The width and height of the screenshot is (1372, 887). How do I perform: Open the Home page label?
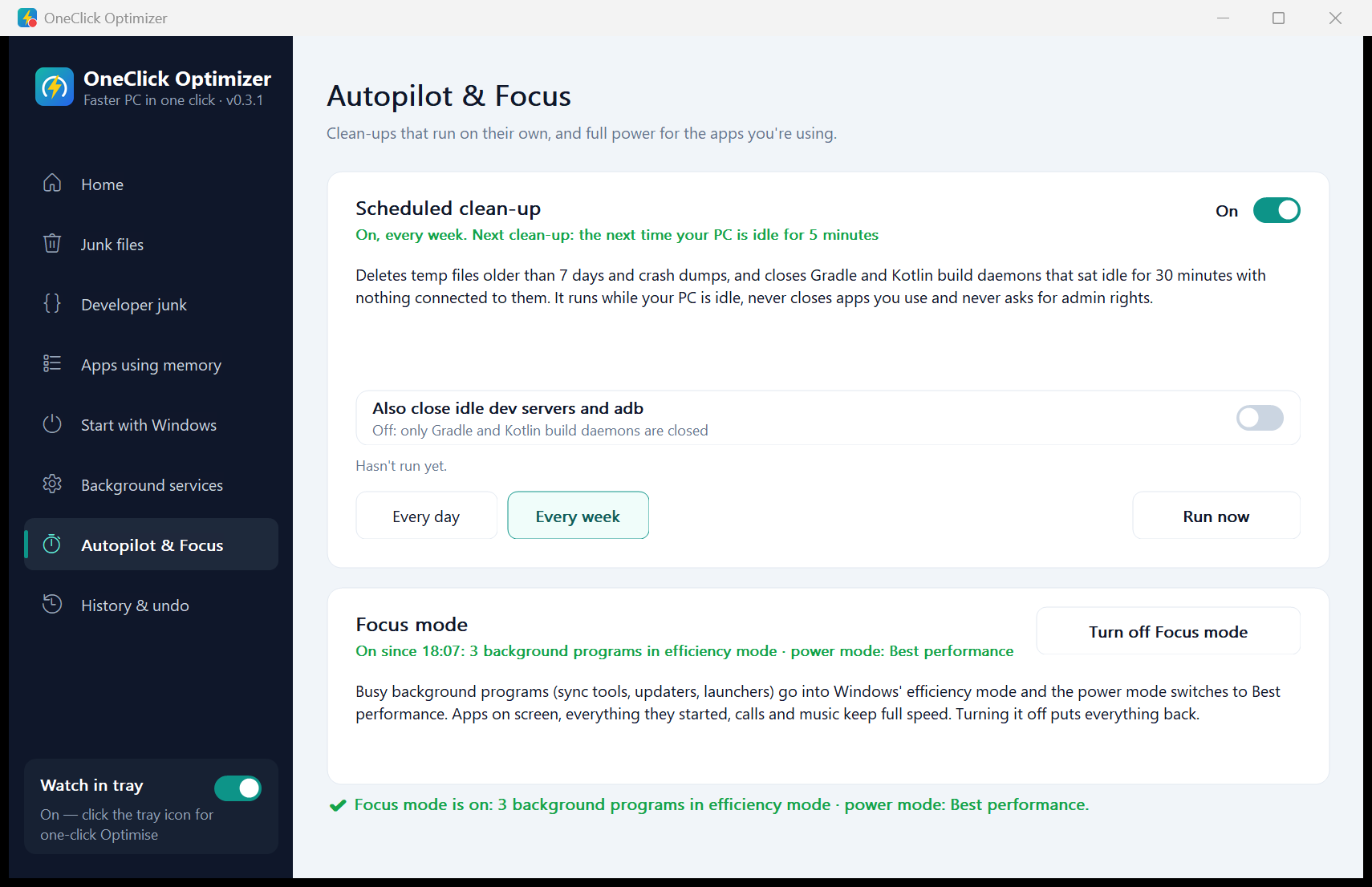(102, 184)
